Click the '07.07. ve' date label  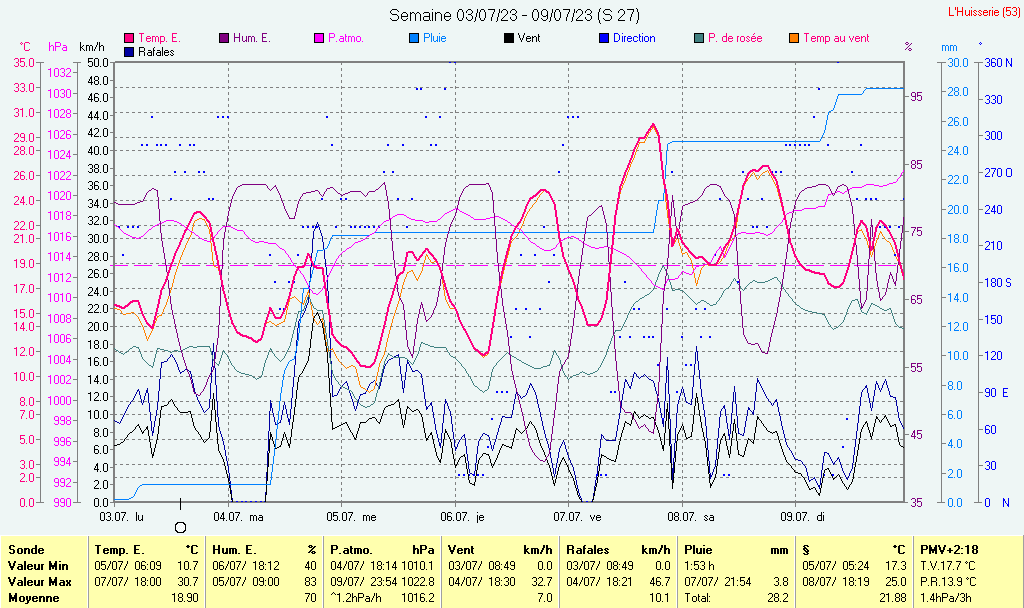[577, 517]
